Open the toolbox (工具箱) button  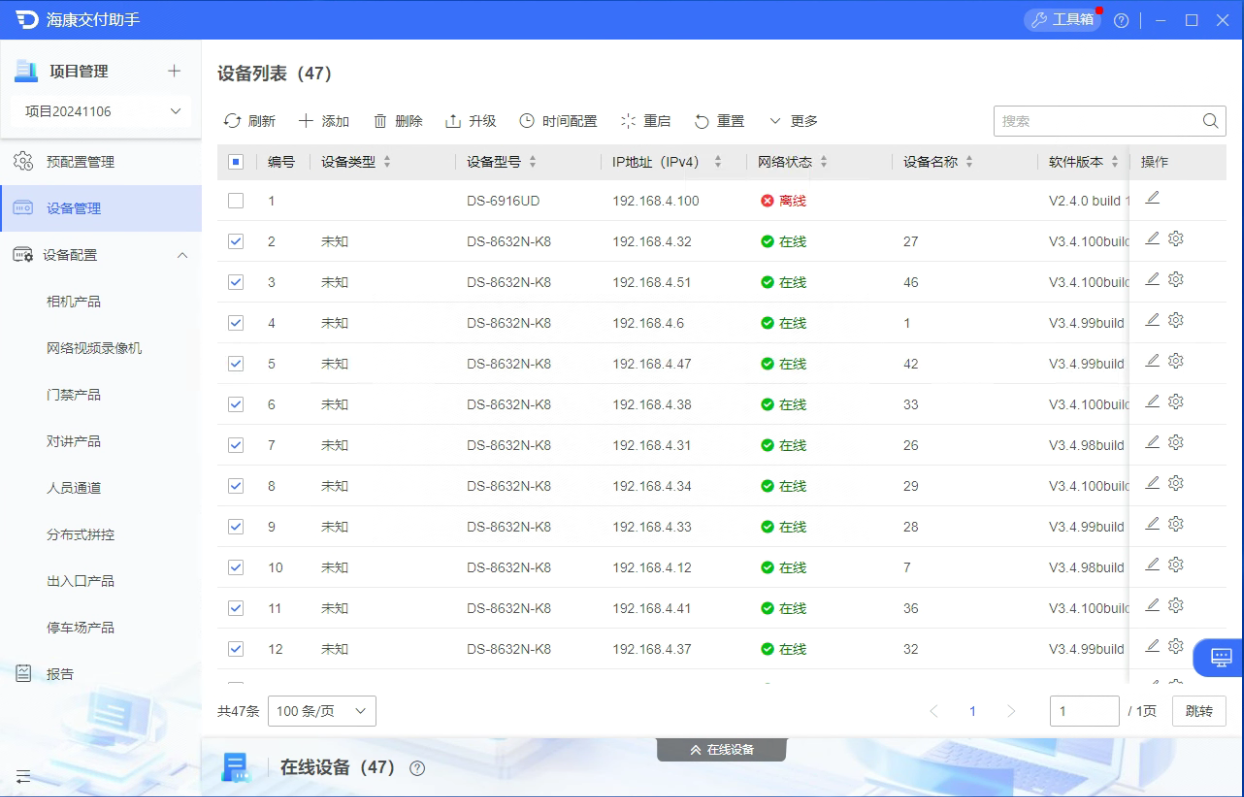[1063, 20]
